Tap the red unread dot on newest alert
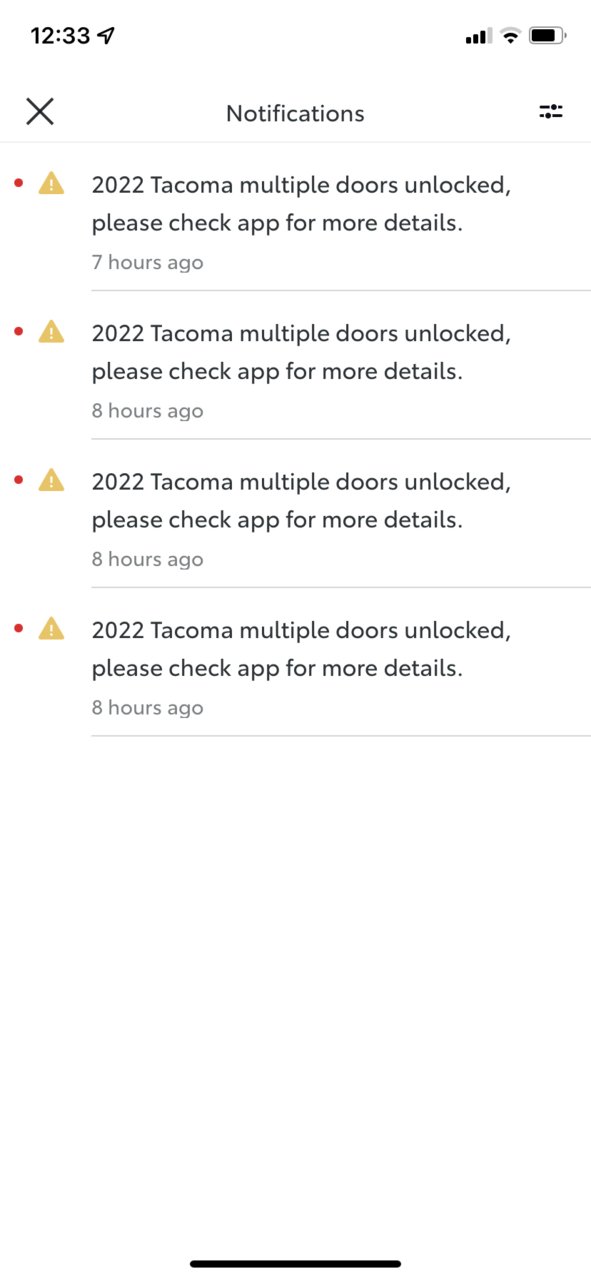Viewport: 591px width, 1279px height. 17,183
